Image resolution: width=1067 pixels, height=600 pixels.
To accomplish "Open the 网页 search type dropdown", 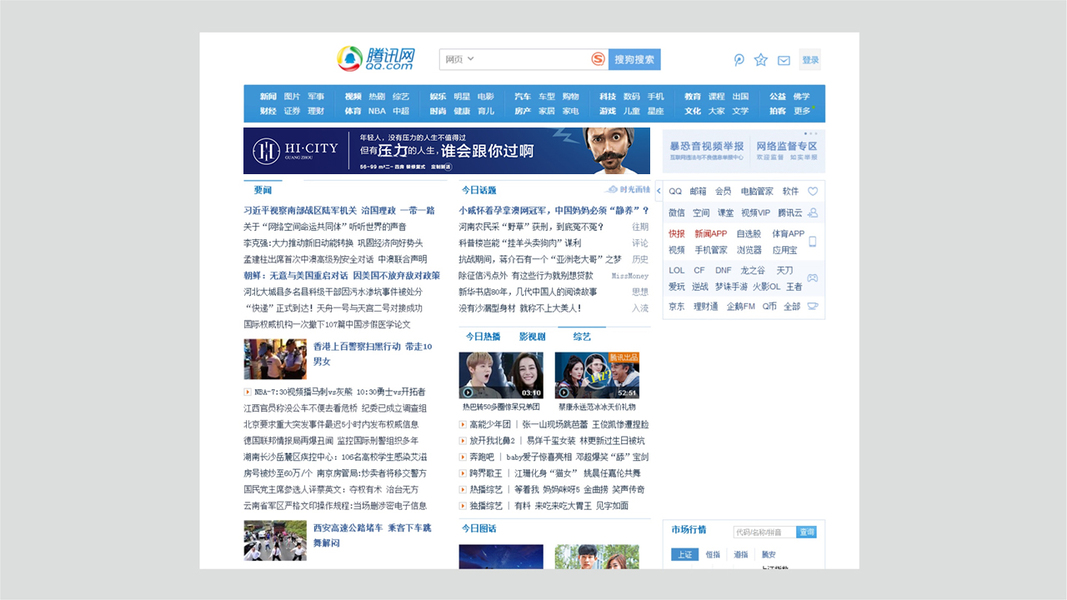I will click(x=459, y=59).
